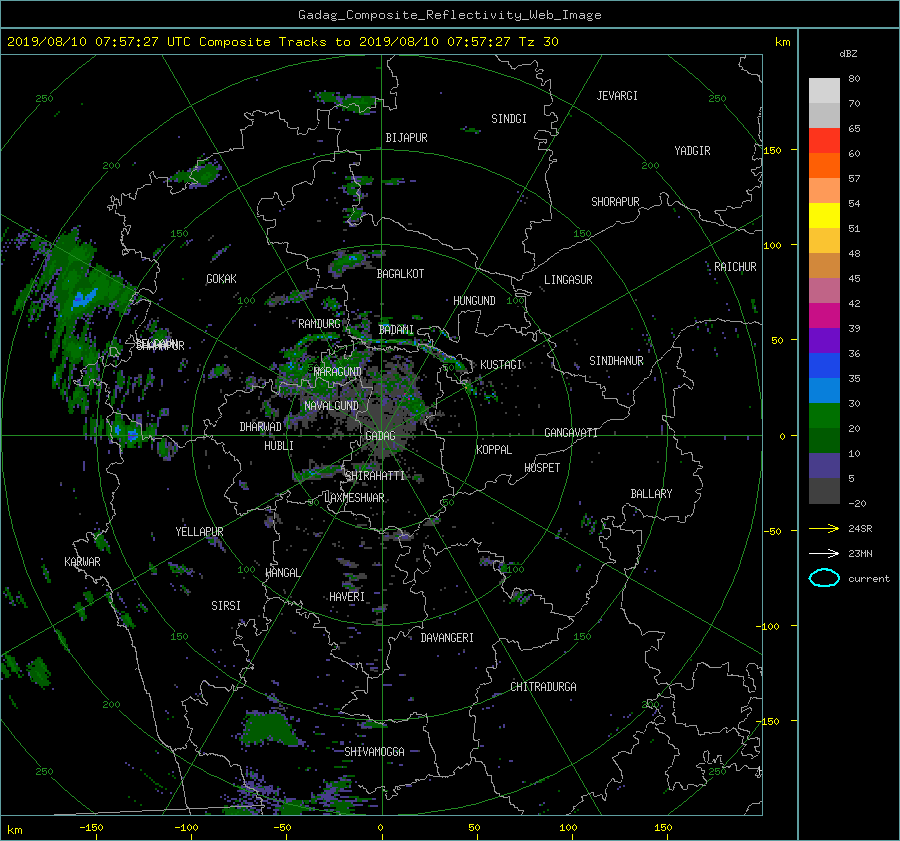Pick the dusty pink 42-45 dBZ swatch
Viewport: 900px width, 841px height.
click(824, 290)
